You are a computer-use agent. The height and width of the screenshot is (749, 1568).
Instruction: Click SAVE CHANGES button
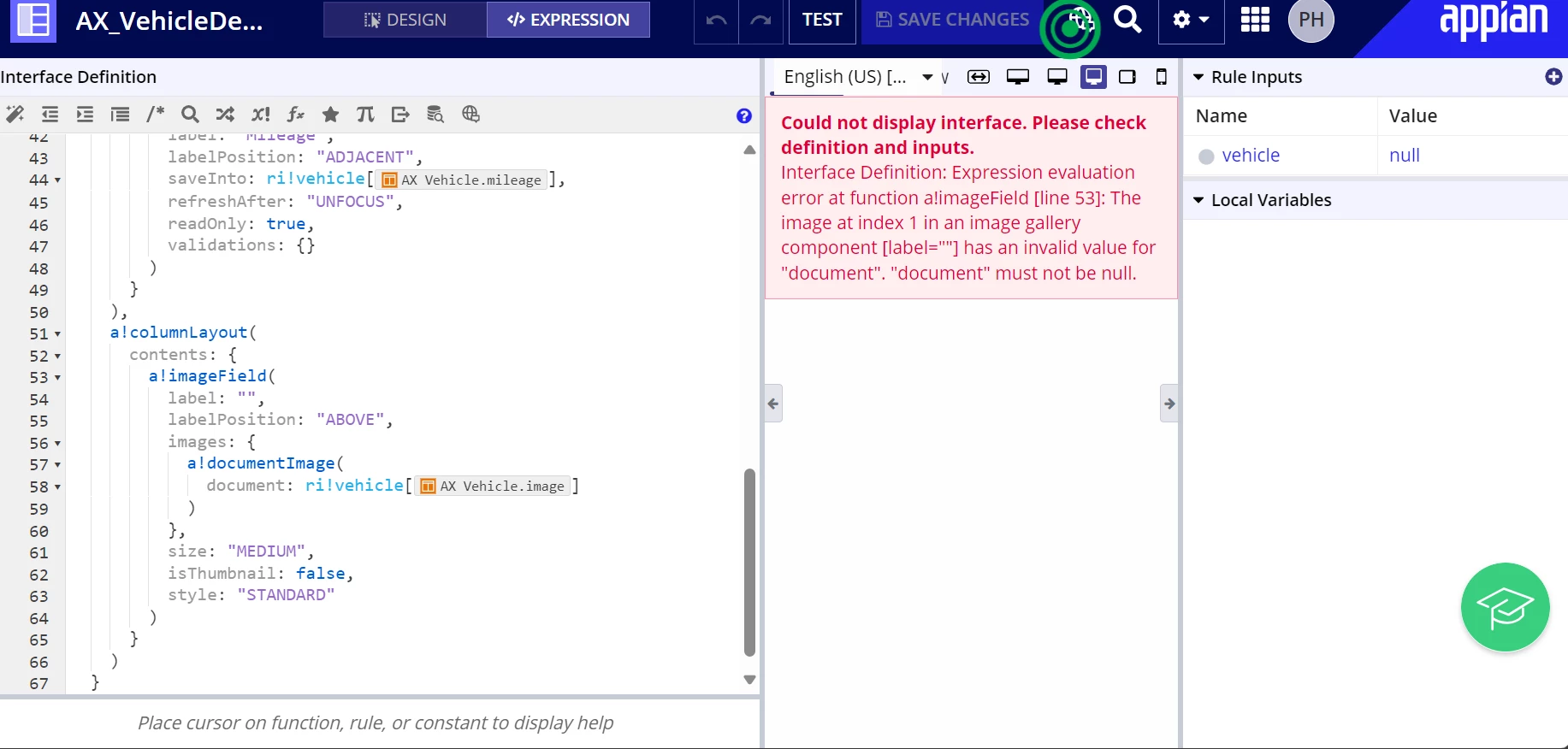click(x=953, y=20)
